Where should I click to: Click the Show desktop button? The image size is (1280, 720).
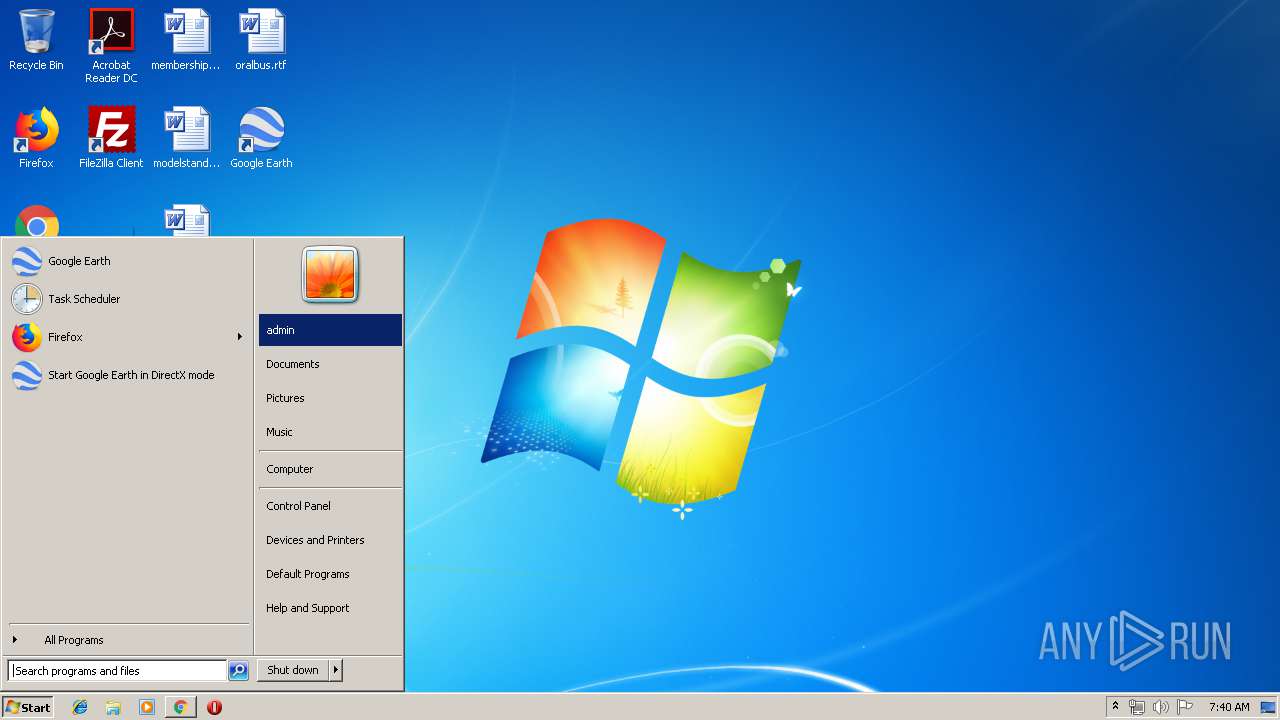coord(1269,707)
